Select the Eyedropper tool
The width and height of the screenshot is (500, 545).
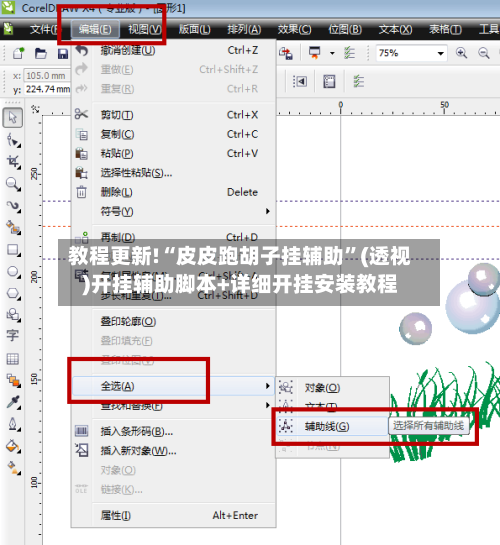[13, 402]
